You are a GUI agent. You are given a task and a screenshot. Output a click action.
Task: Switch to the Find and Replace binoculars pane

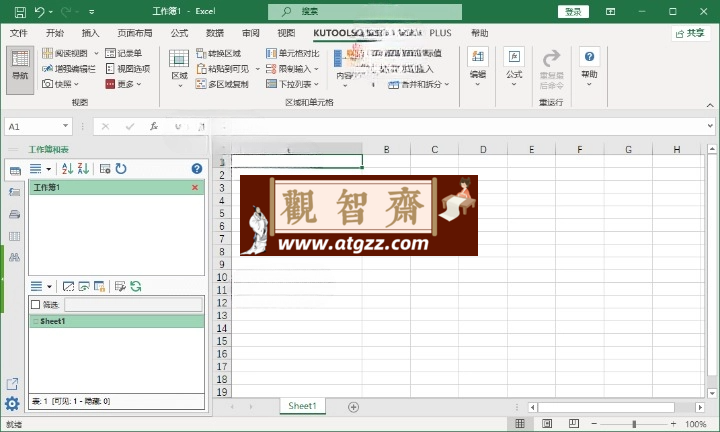click(15, 257)
